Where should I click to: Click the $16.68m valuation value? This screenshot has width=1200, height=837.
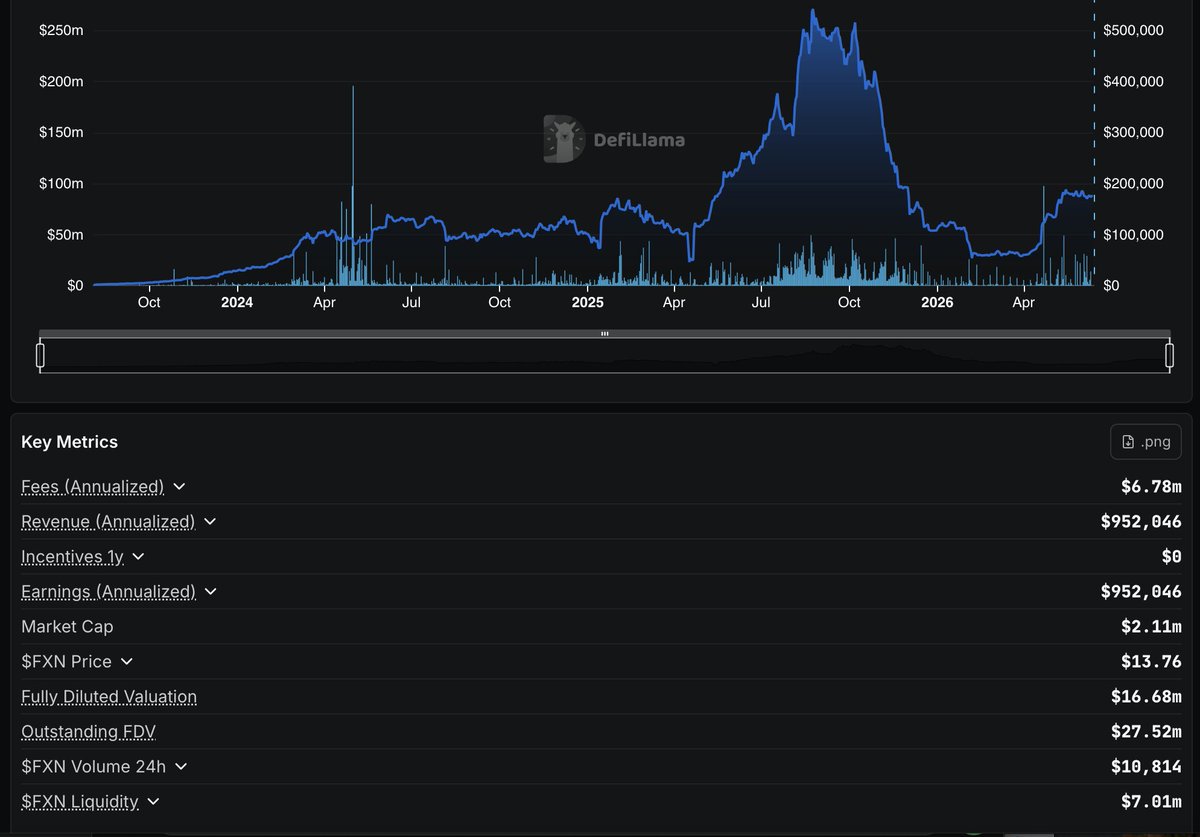point(1146,697)
